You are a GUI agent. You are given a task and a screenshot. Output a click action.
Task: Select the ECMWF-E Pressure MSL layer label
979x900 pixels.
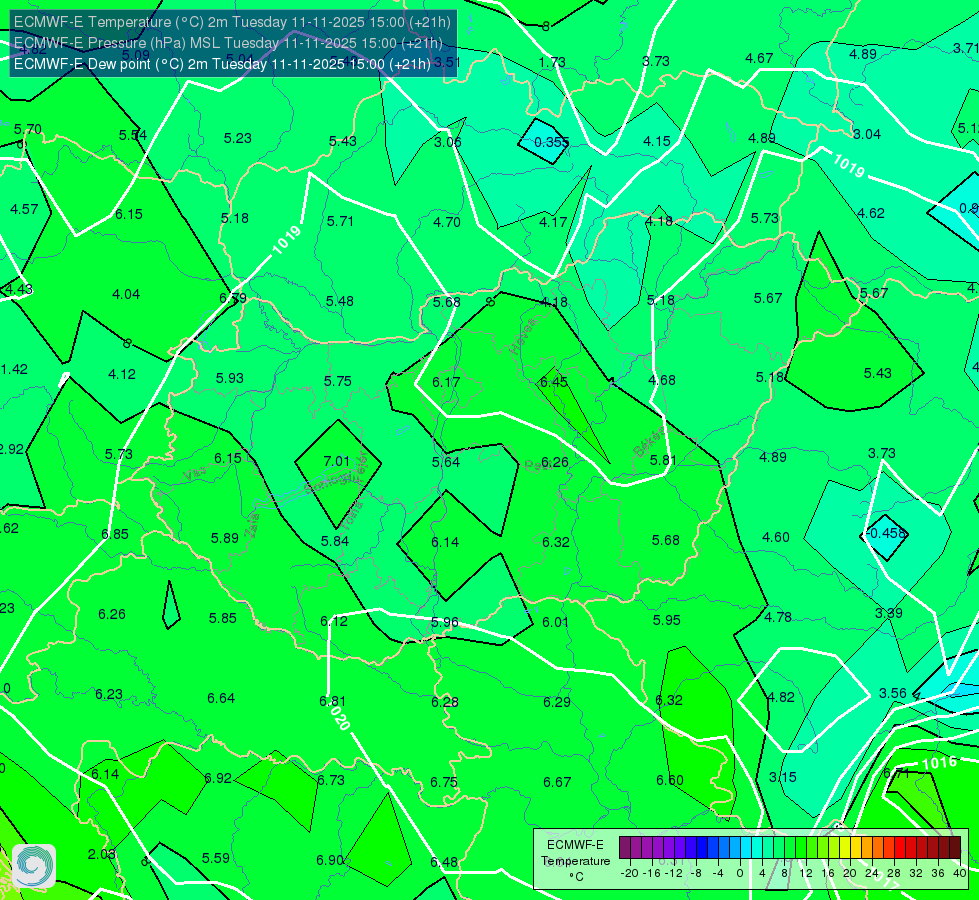pyautogui.click(x=228, y=43)
